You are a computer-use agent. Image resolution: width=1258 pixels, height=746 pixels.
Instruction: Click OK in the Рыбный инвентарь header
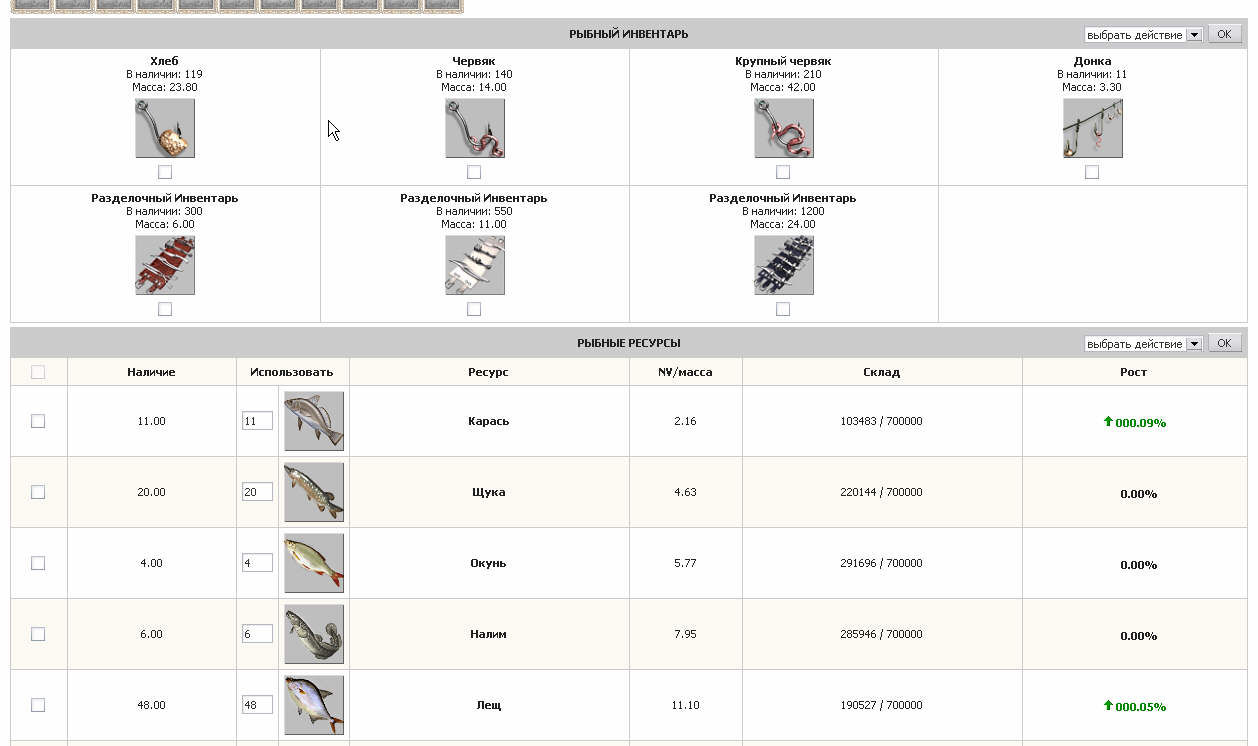(1225, 34)
